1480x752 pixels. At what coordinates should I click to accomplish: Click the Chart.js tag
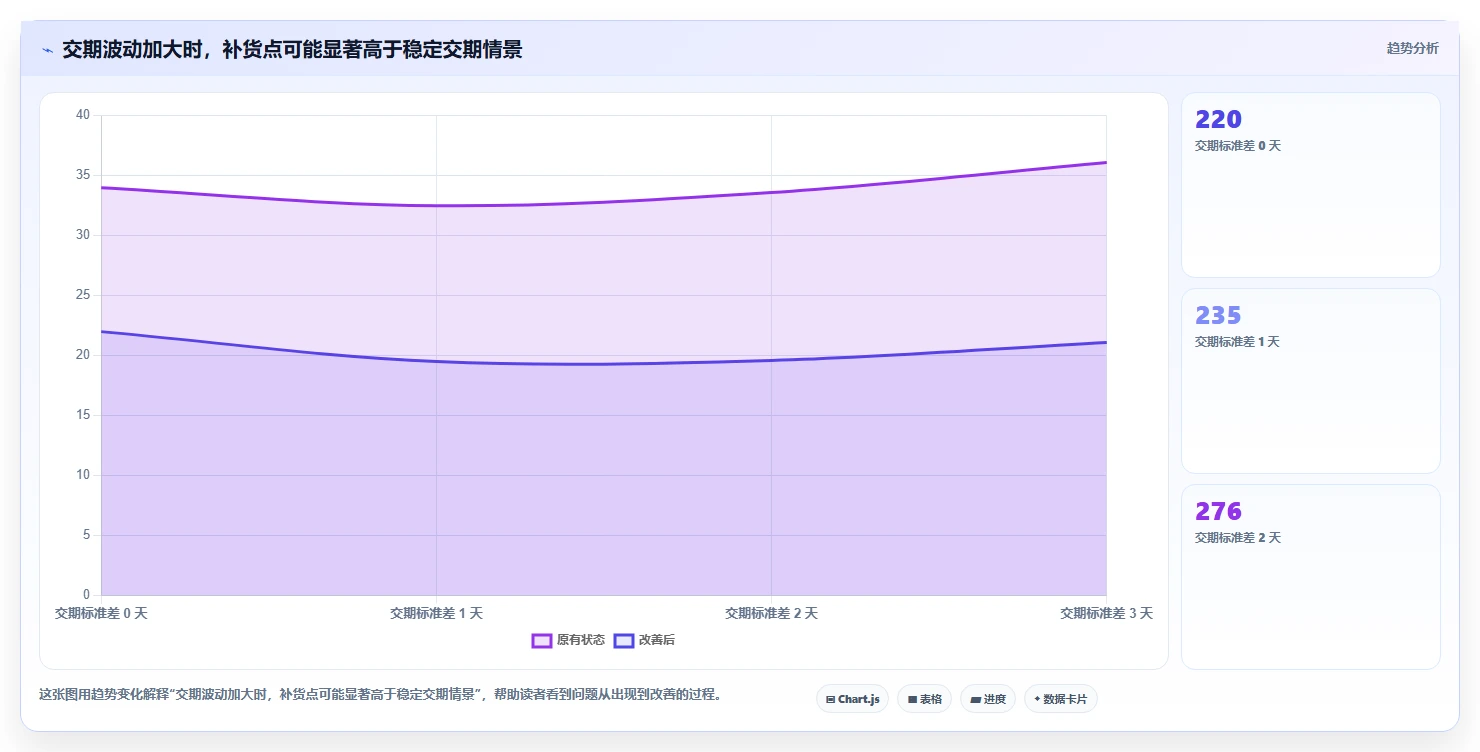tap(852, 699)
